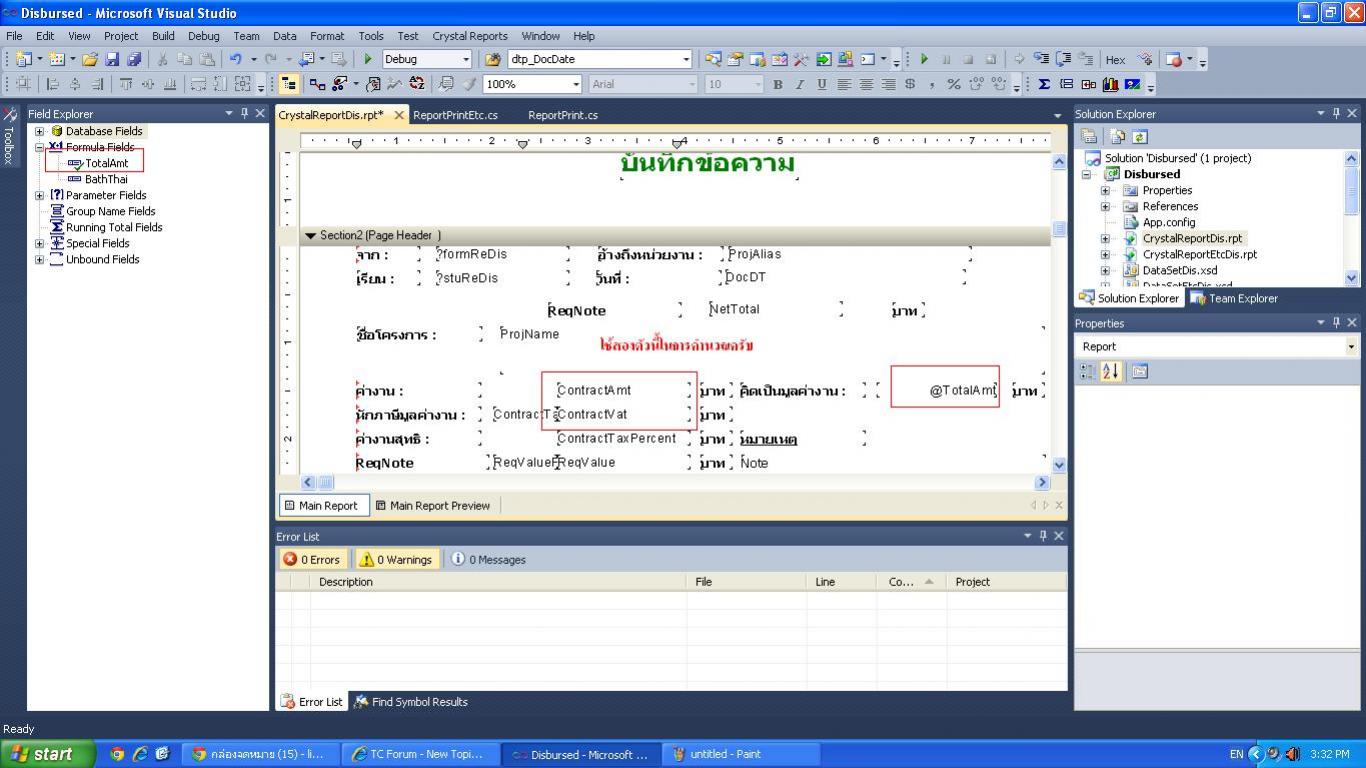This screenshot has width=1366, height=768.
Task: Click Solution Explorer Refresh icon
Action: [1139, 137]
